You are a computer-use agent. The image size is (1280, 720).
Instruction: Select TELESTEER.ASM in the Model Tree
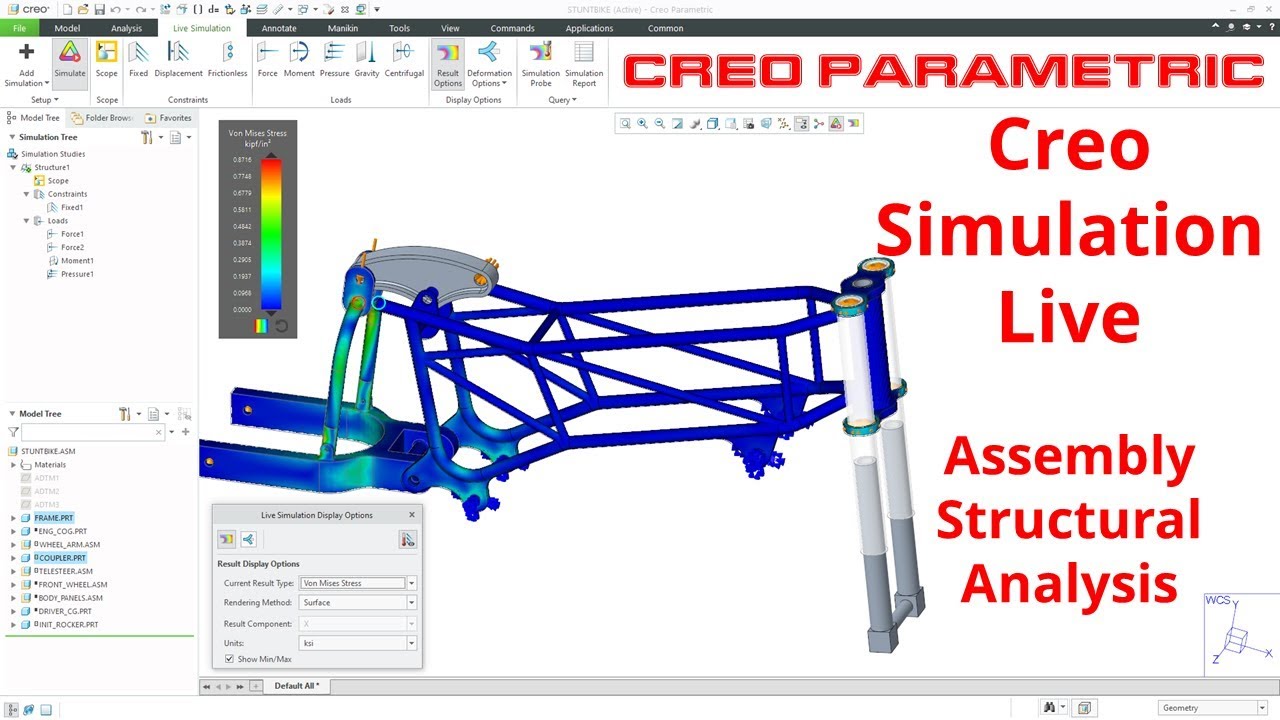point(63,571)
